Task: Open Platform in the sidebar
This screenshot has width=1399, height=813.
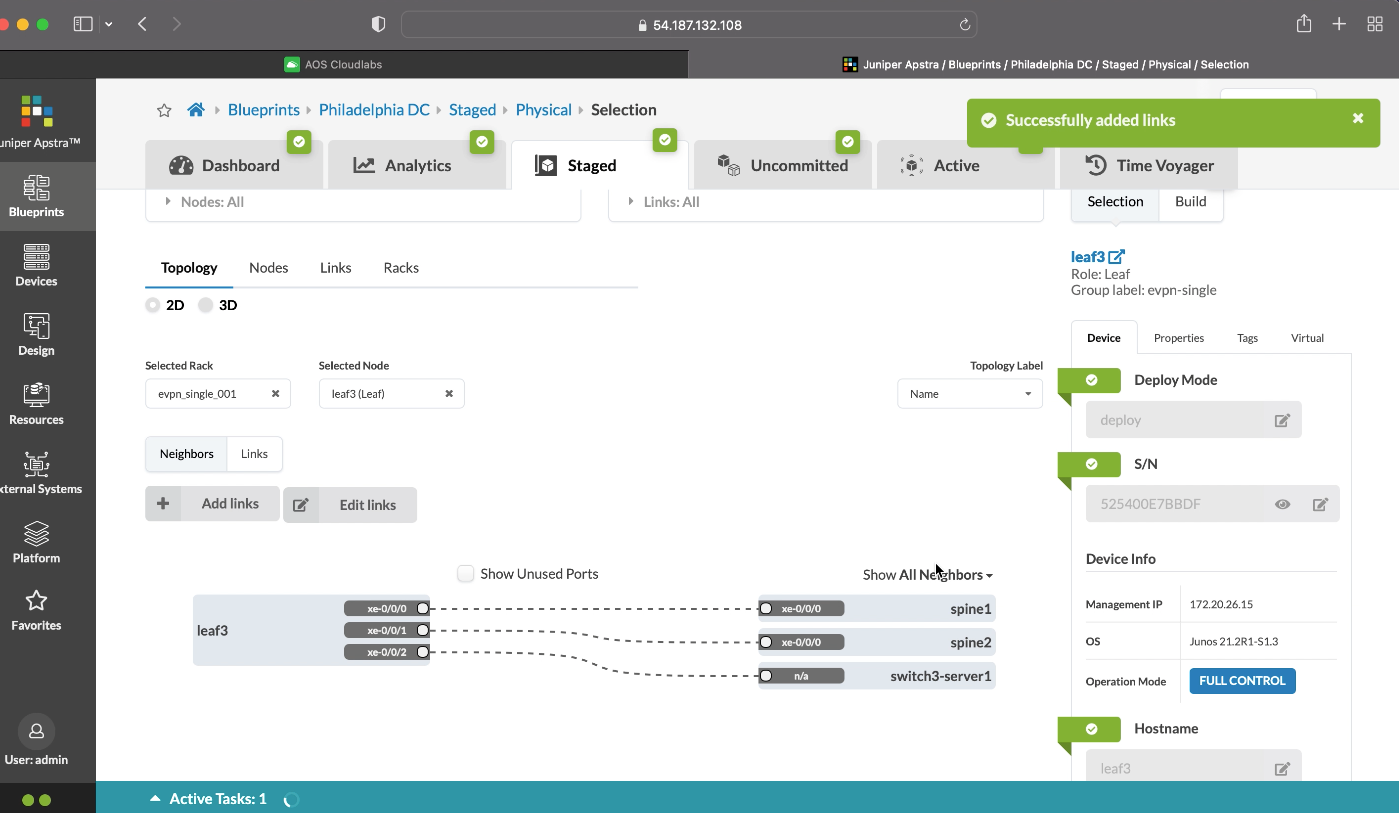Action: click(x=37, y=542)
